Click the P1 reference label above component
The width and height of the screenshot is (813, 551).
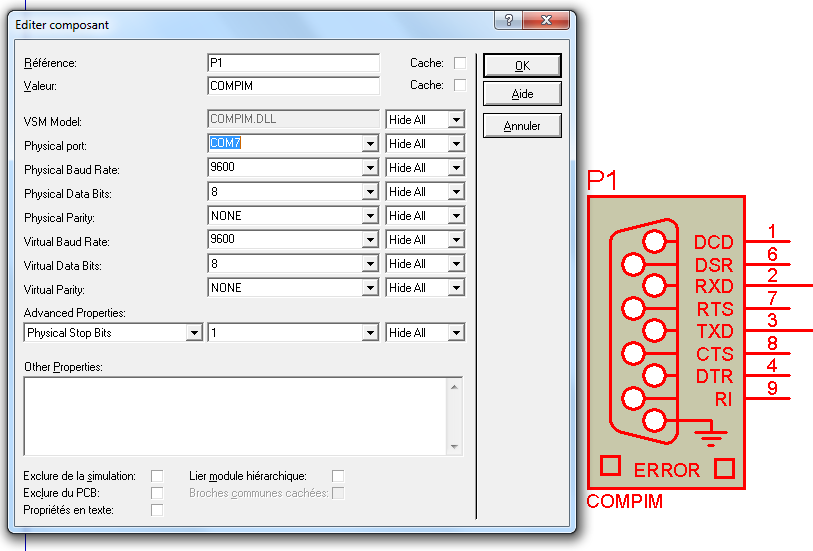(x=602, y=180)
